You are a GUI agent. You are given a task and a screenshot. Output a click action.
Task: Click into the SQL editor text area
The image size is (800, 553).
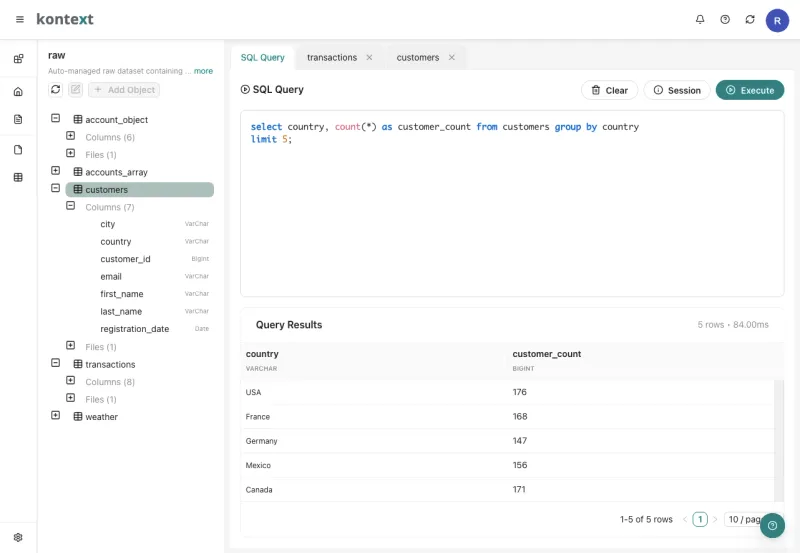[x=512, y=204]
